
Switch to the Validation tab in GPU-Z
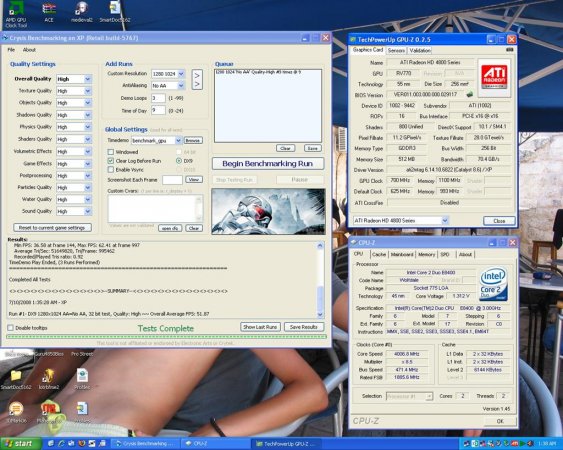coord(420,51)
